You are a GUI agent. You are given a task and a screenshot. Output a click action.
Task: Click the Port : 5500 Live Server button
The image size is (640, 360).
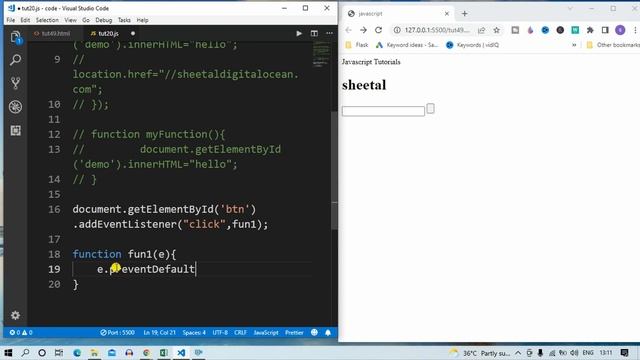[x=118, y=333]
